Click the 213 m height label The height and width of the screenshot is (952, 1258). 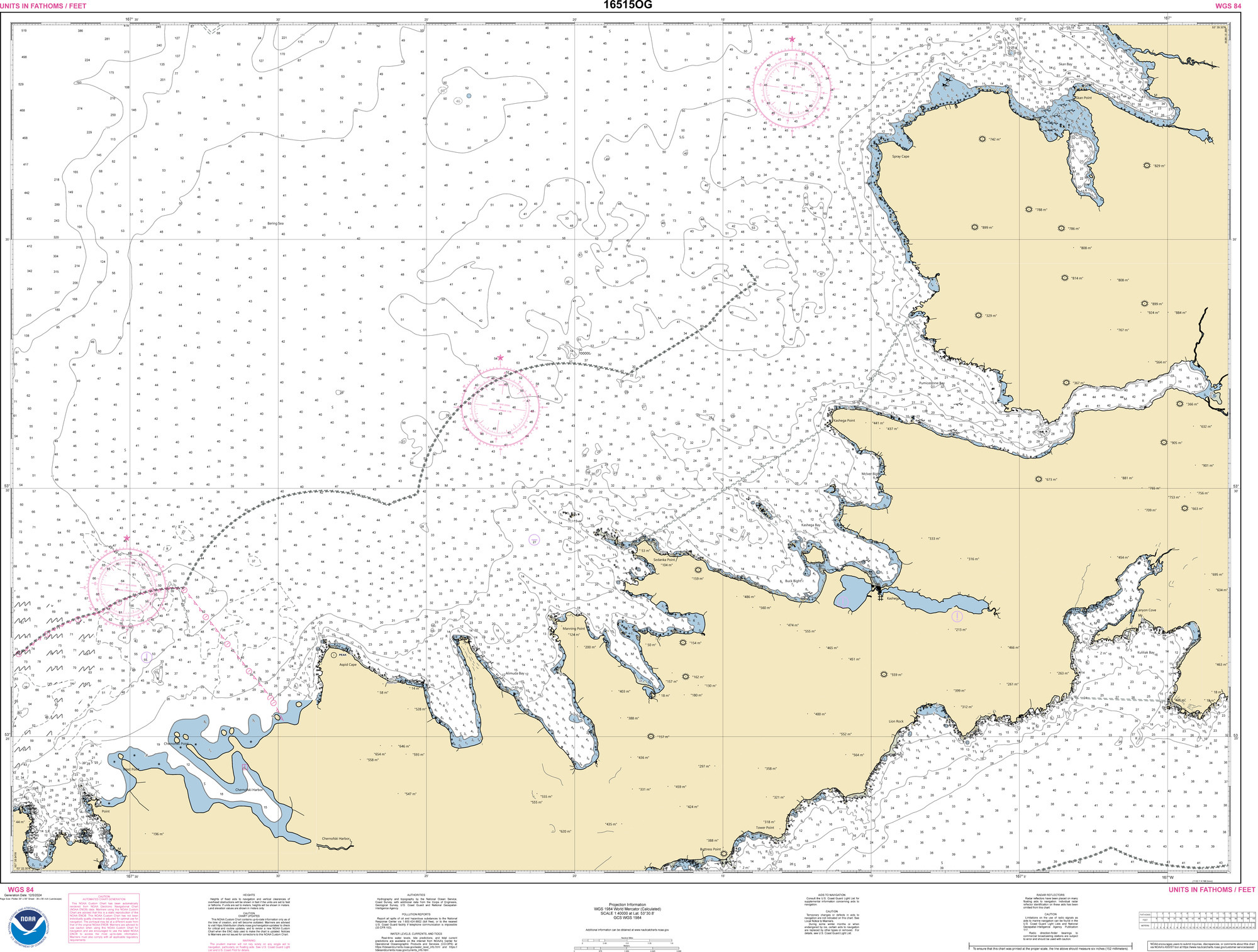pos(960,629)
